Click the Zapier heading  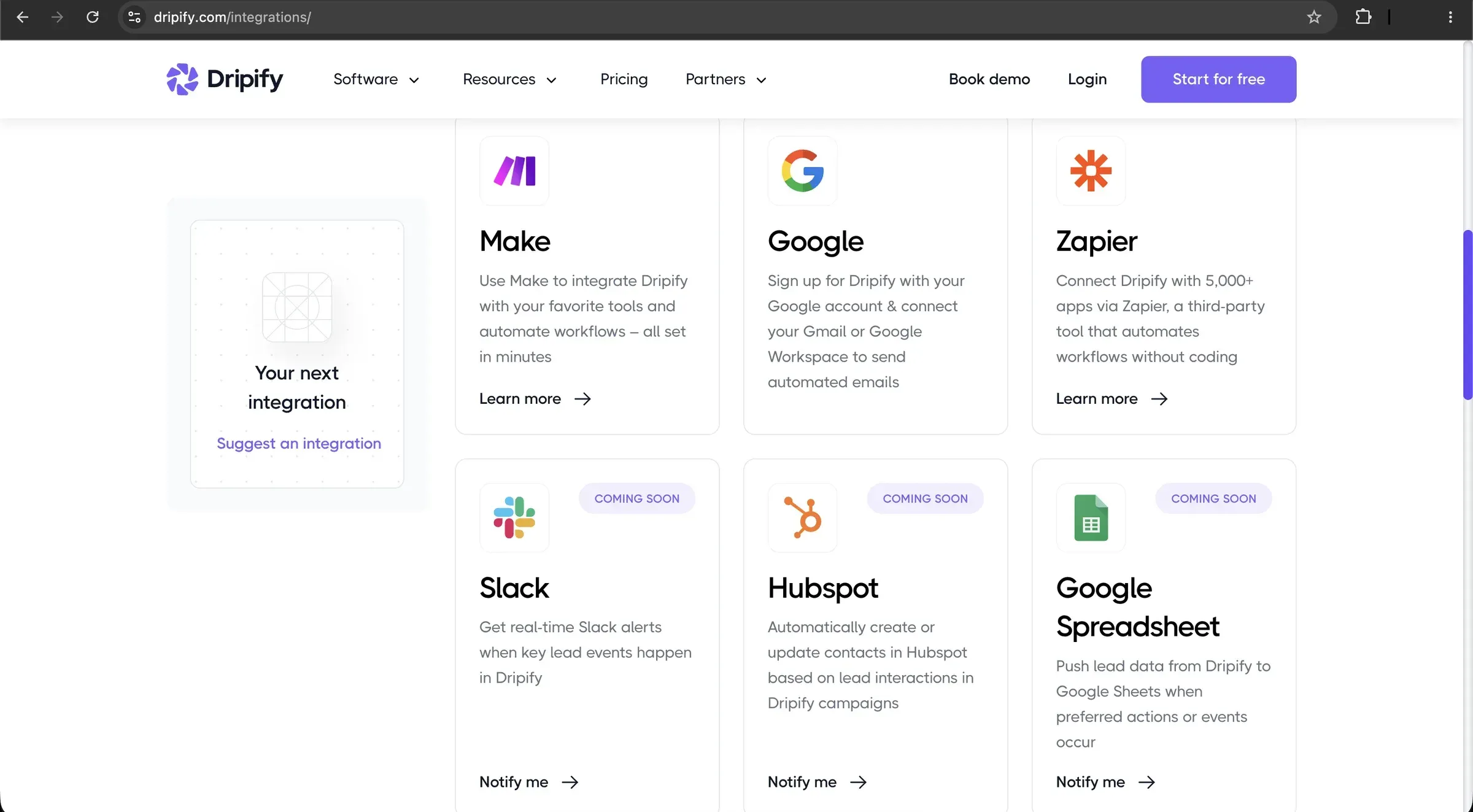(1096, 241)
